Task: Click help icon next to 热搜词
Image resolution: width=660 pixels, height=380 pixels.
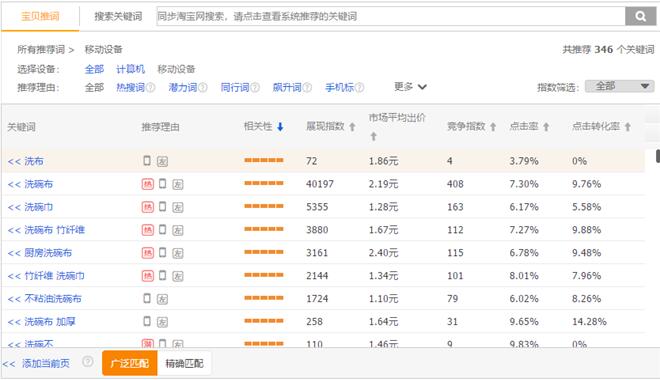Action: [x=151, y=88]
